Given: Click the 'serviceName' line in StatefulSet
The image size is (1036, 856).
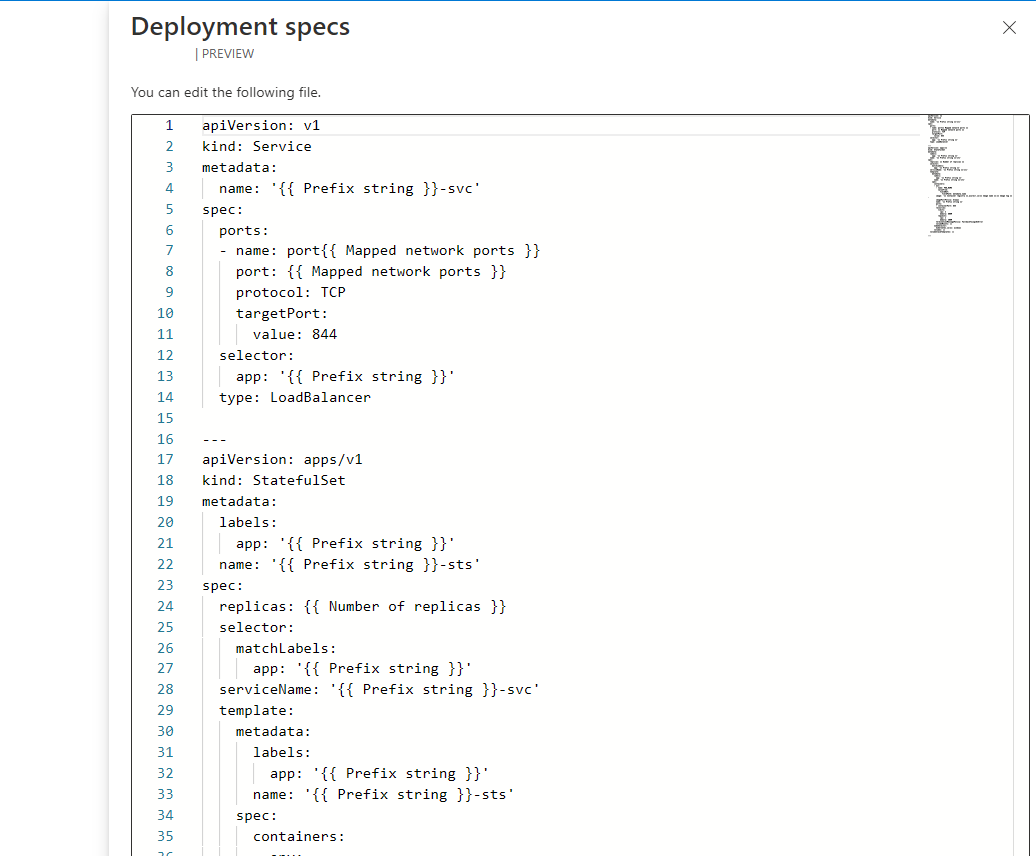Looking at the screenshot, I should tap(378, 689).
